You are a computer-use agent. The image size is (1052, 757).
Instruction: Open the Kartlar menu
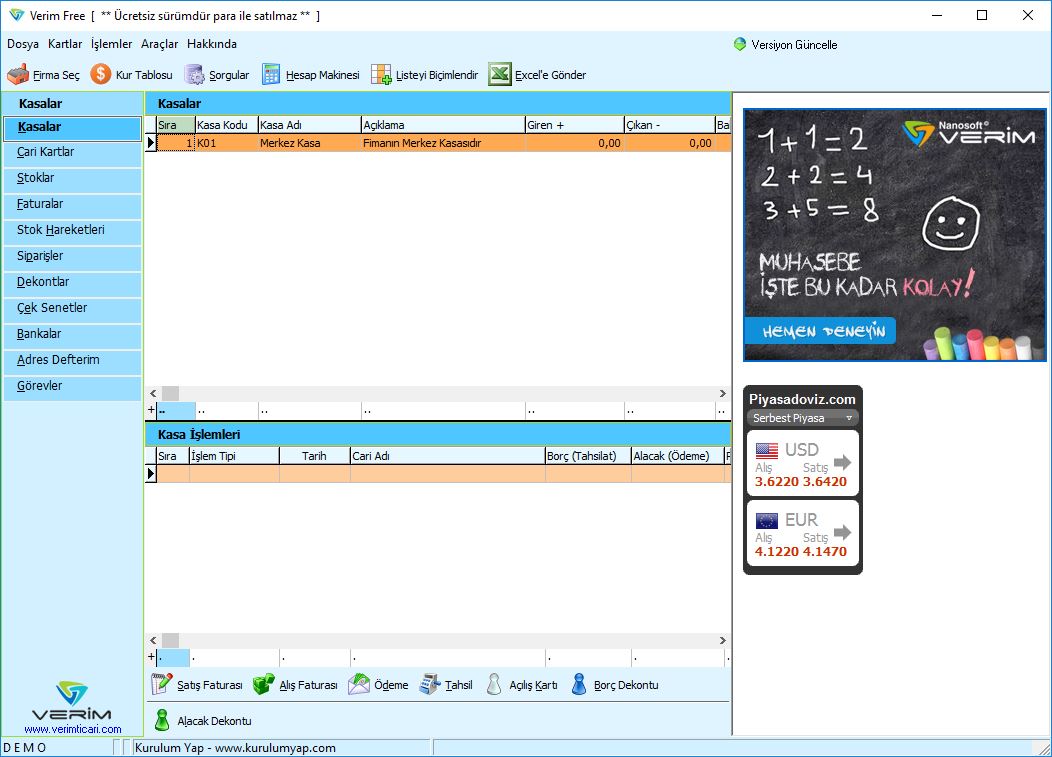[65, 44]
